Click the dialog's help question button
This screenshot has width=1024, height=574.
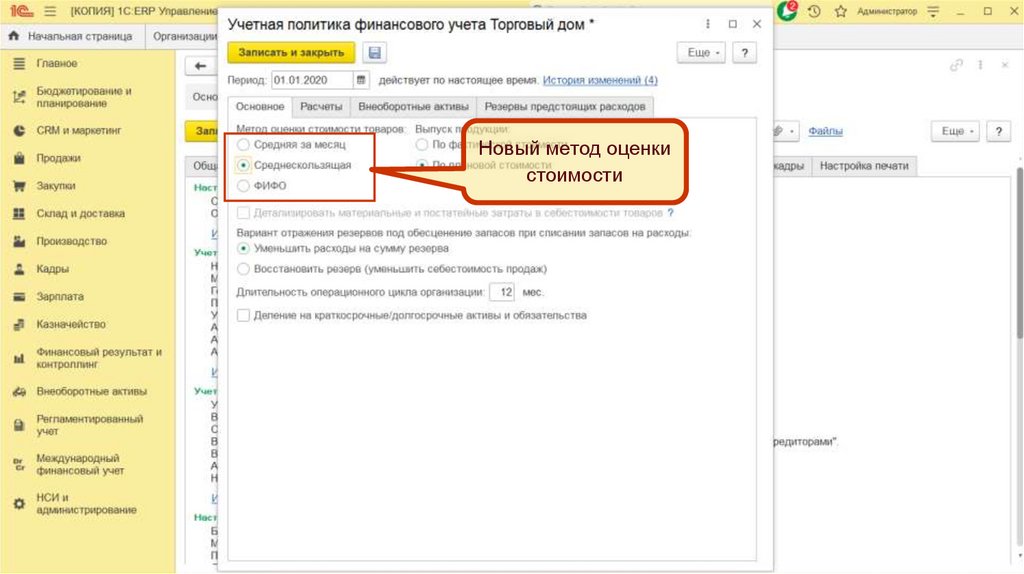744,53
